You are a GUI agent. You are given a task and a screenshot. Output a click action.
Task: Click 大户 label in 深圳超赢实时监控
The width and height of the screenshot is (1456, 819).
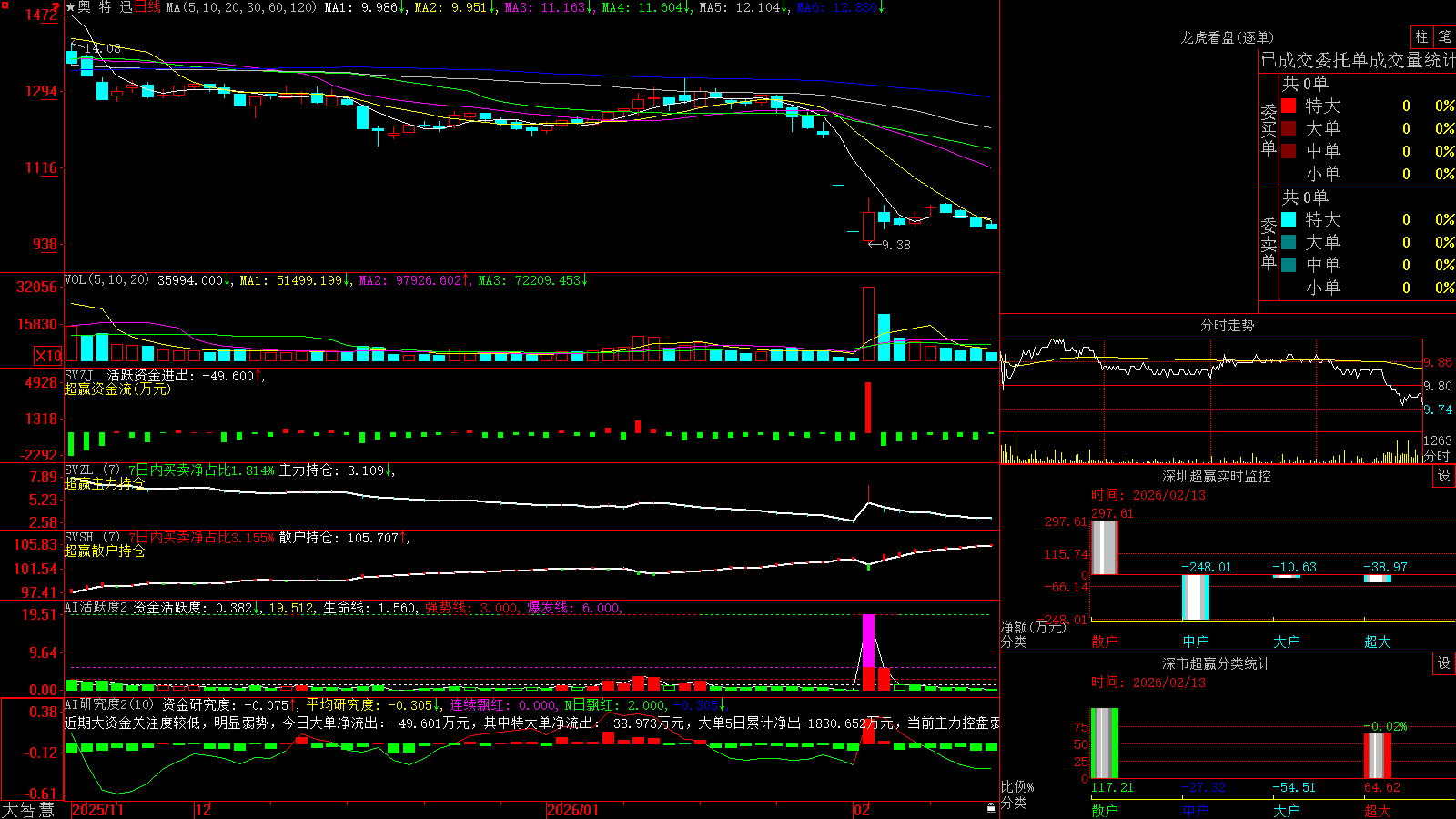click(x=1287, y=642)
